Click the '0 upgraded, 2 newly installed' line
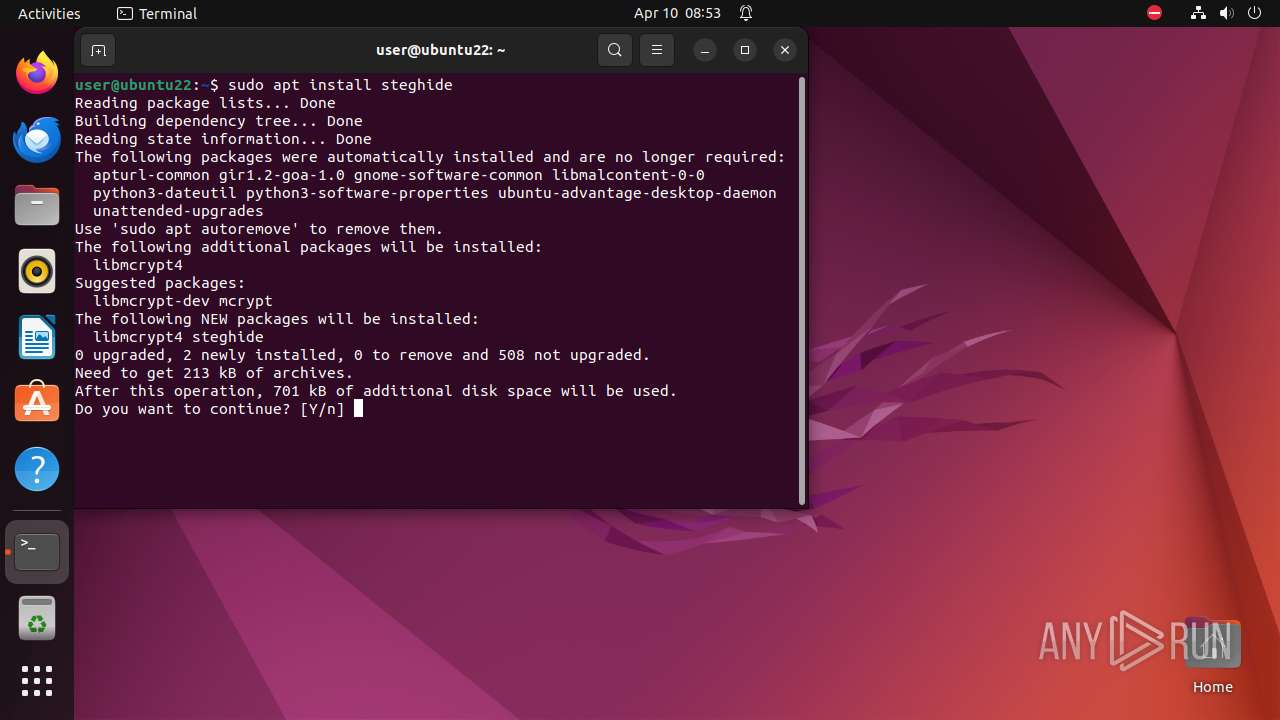 [363, 355]
